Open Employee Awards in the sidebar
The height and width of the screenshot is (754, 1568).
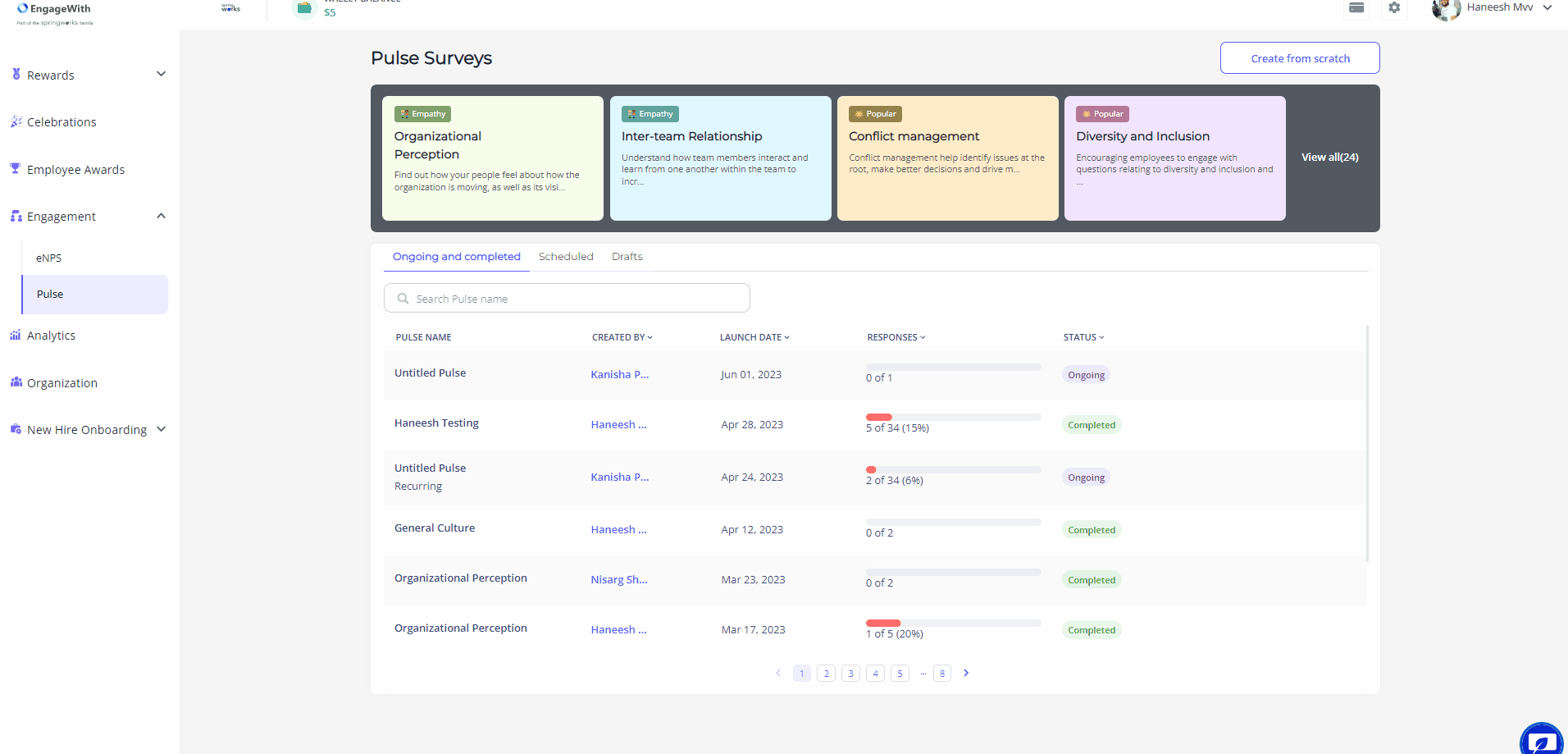(x=75, y=169)
